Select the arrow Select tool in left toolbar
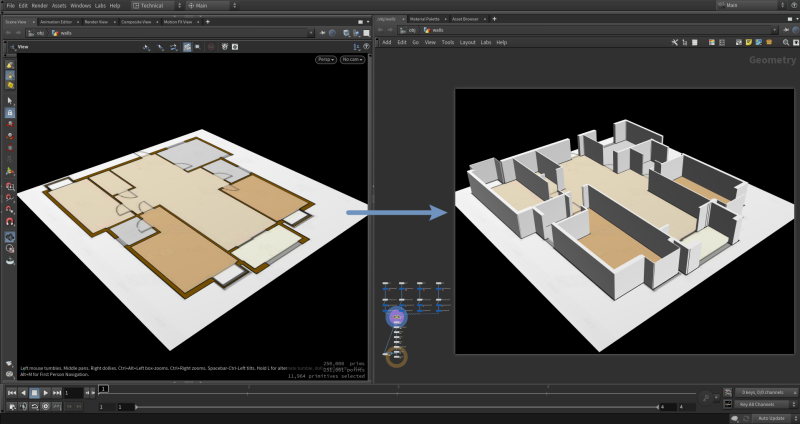This screenshot has width=800, height=424. point(10,101)
